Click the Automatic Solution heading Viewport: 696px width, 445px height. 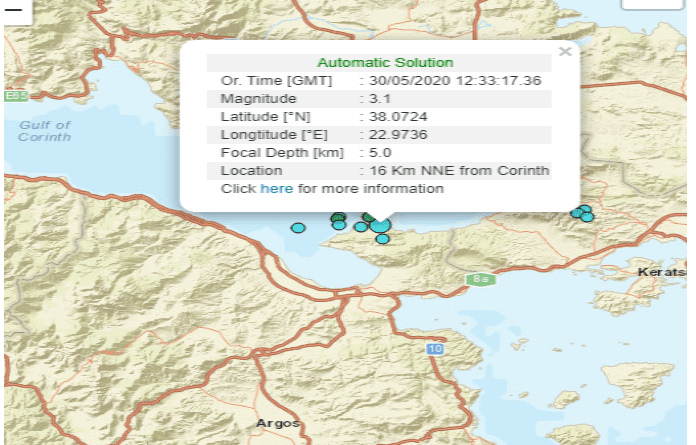[385, 63]
